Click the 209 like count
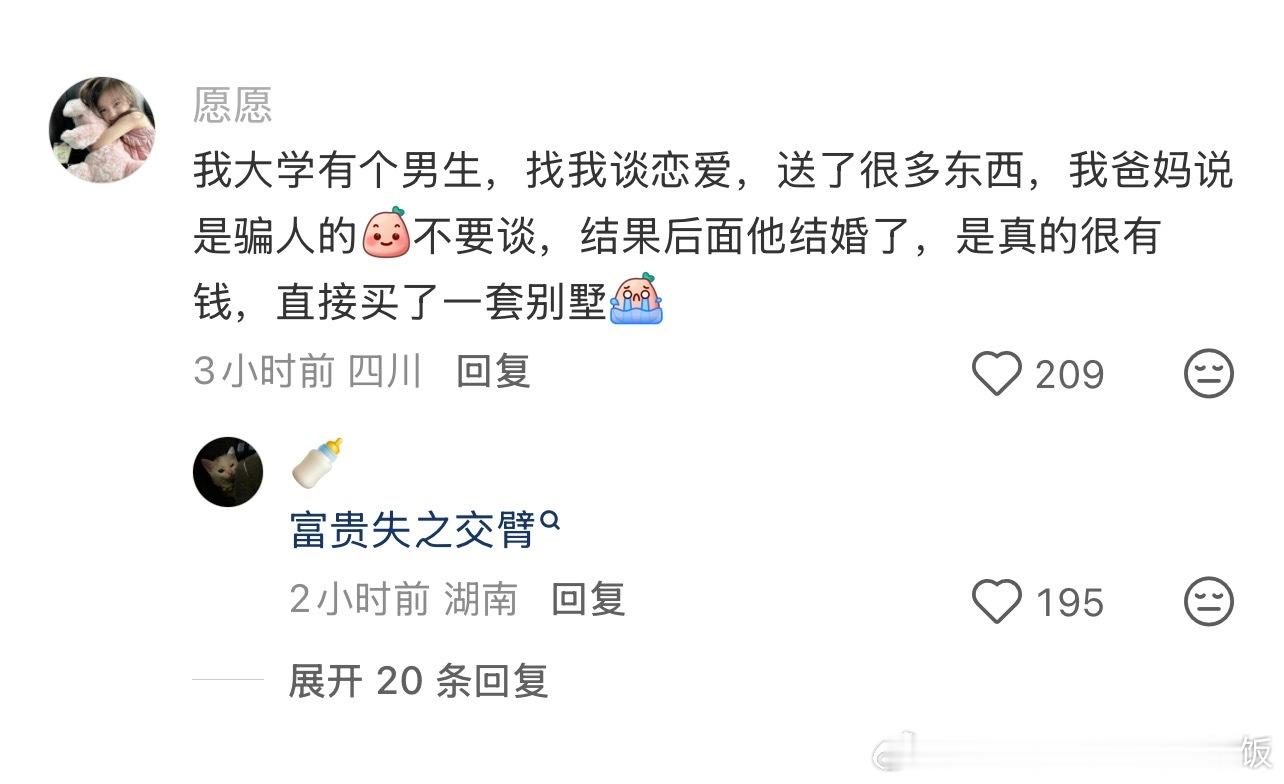Image resolution: width=1284 pixels, height=784 pixels. (1069, 375)
